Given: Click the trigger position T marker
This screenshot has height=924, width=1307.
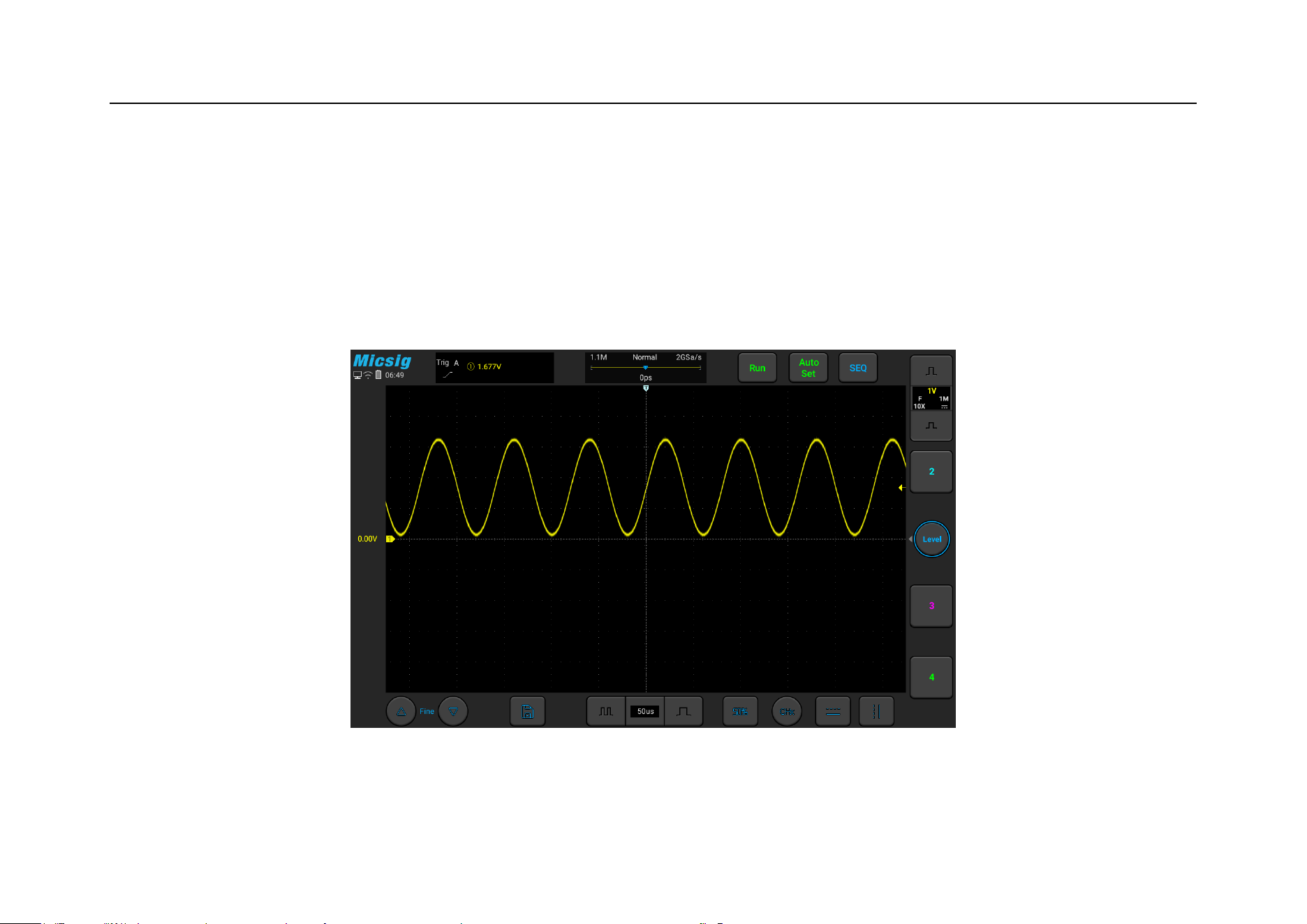Looking at the screenshot, I should coord(646,388).
